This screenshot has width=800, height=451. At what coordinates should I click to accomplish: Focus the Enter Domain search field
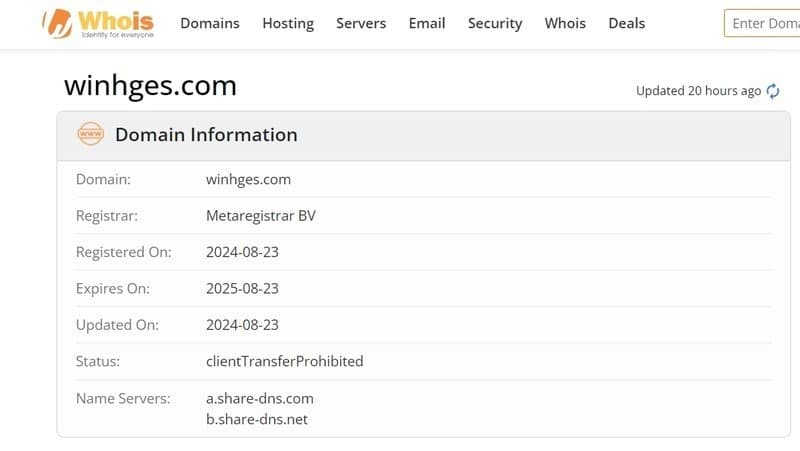[x=762, y=23]
